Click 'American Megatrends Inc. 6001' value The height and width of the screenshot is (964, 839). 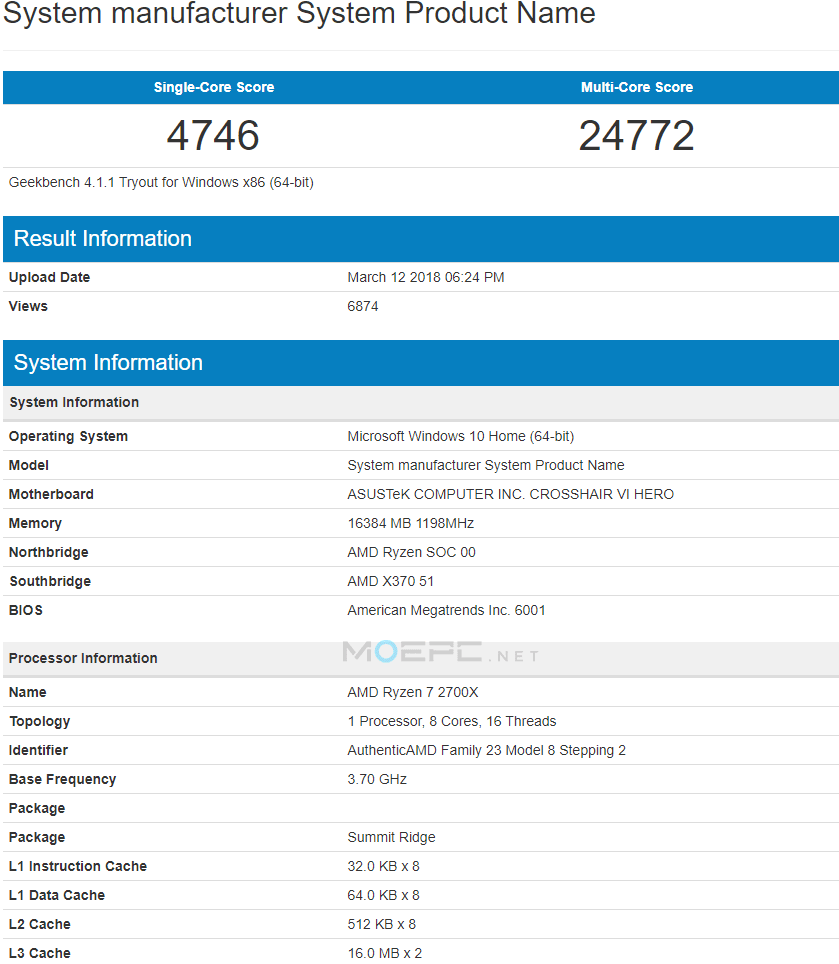tap(446, 610)
